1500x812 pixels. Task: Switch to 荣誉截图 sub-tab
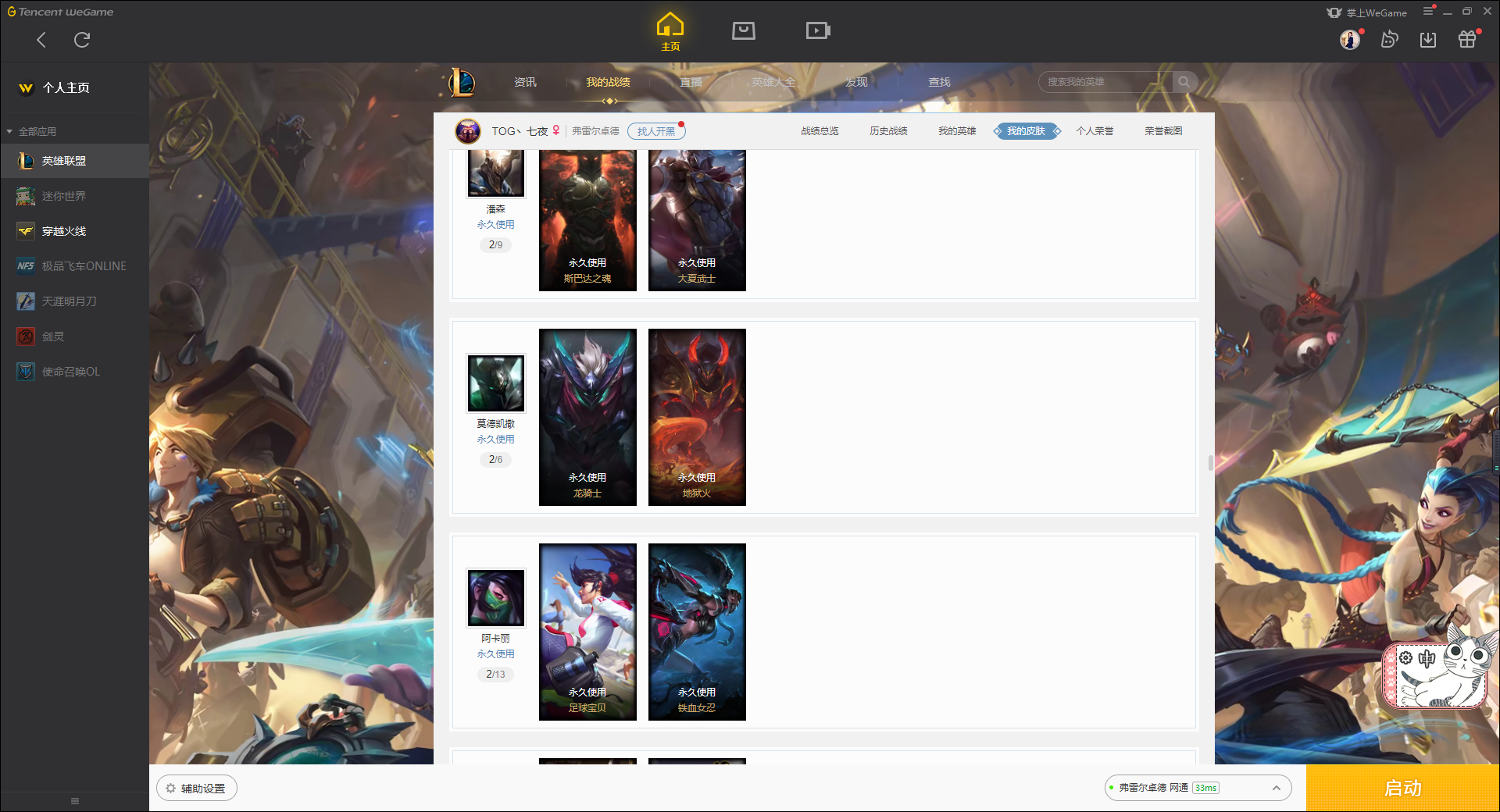tap(1163, 131)
